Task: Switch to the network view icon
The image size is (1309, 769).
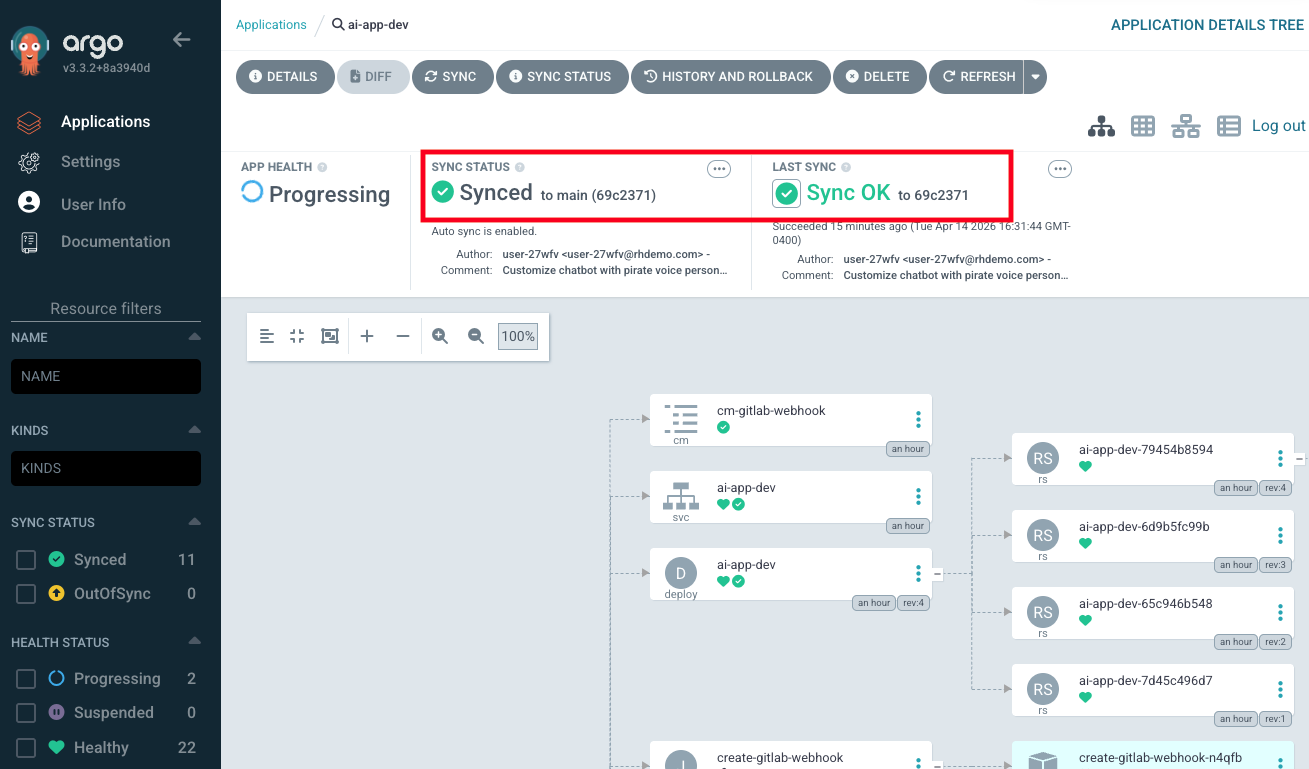Action: click(1186, 126)
